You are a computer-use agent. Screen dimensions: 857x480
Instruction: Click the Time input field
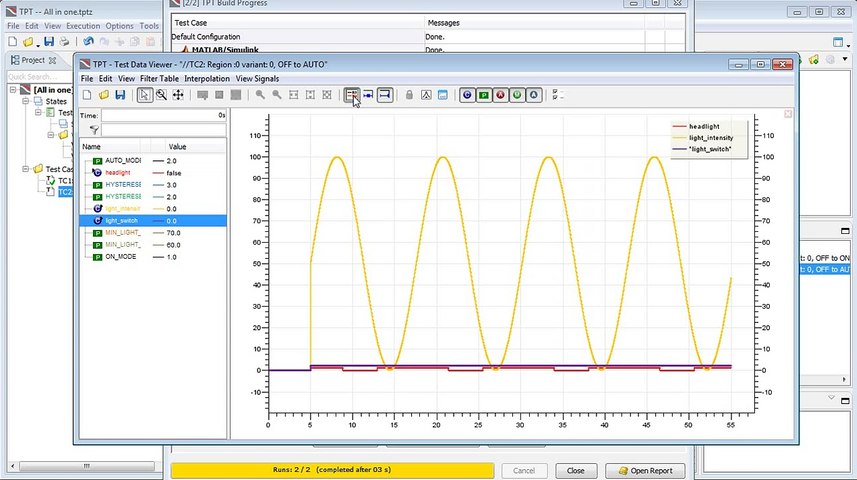tap(163, 116)
